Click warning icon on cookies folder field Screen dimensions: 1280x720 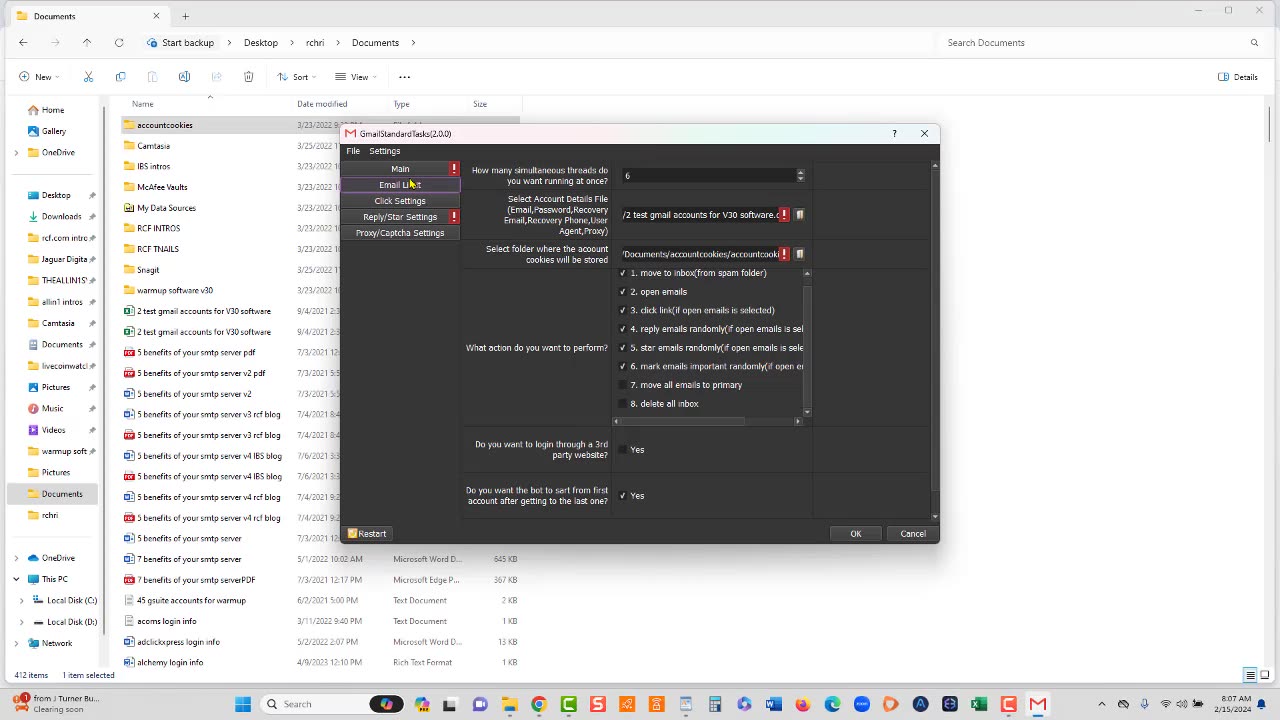click(784, 254)
